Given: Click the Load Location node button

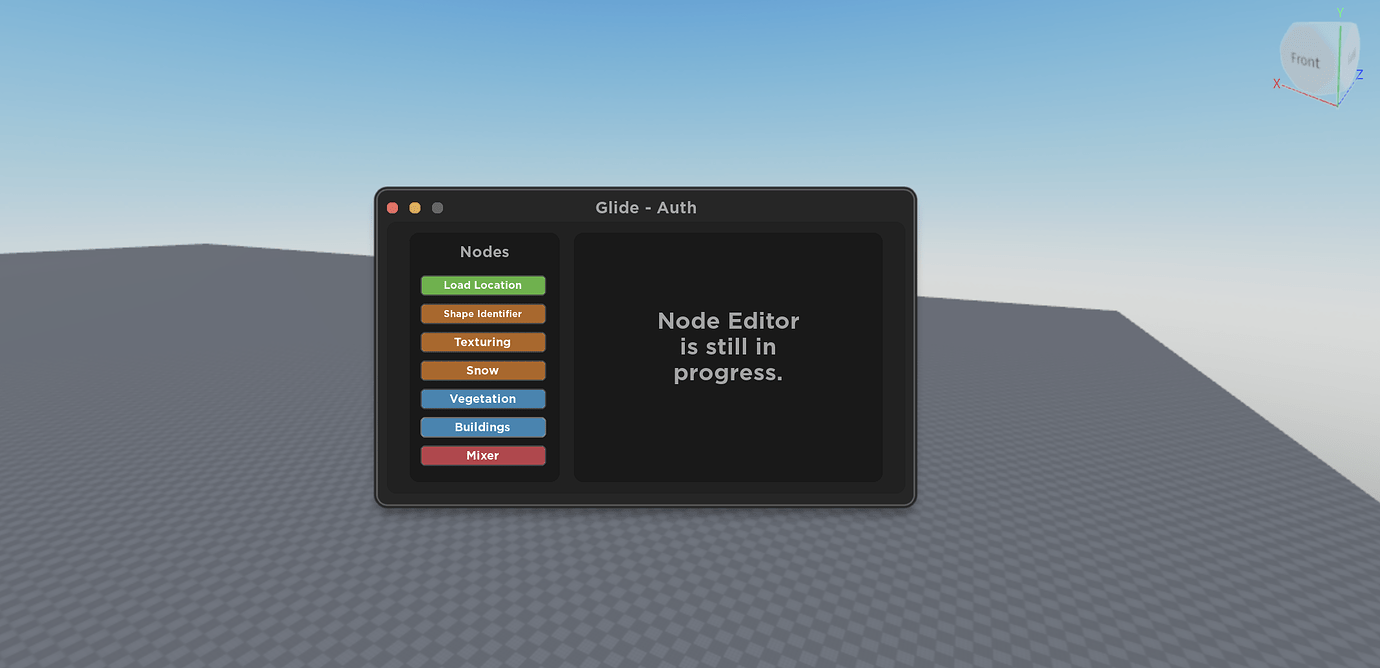Looking at the screenshot, I should pos(483,285).
